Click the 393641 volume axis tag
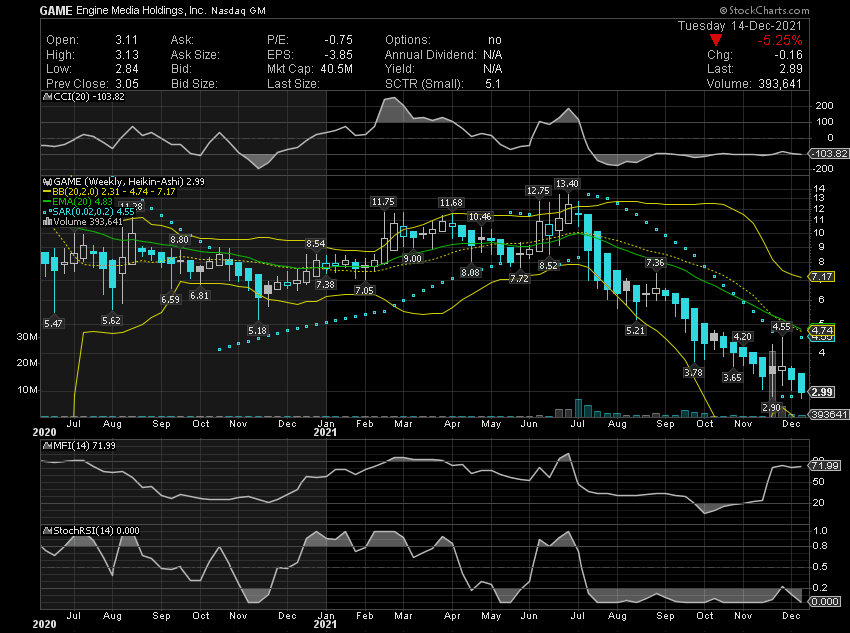The image size is (850, 633). (x=828, y=415)
